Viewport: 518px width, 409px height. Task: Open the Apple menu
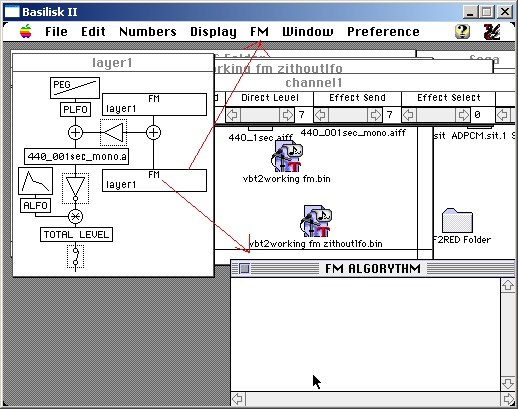26,32
